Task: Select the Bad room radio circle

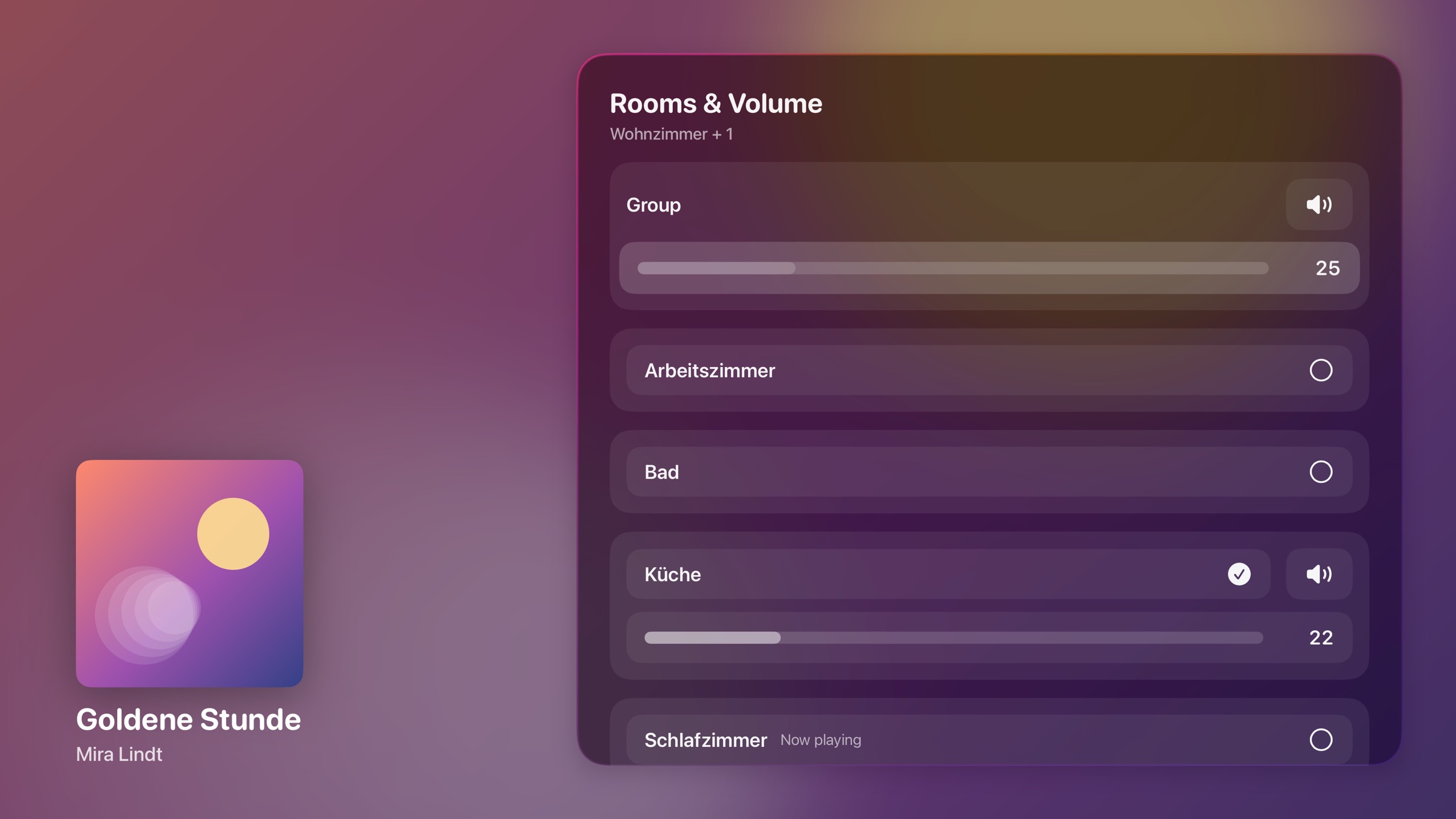Action: point(1321,472)
